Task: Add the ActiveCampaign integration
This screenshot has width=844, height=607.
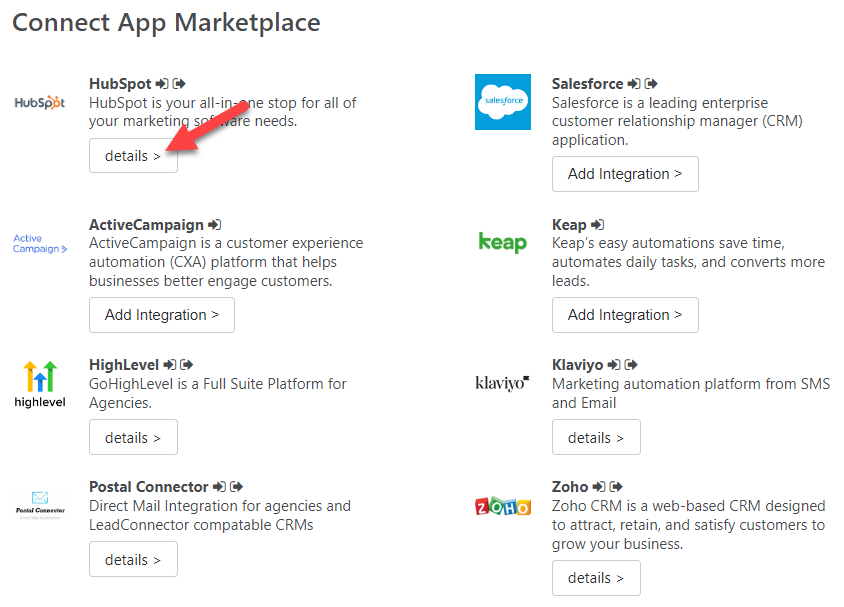Action: pos(162,315)
